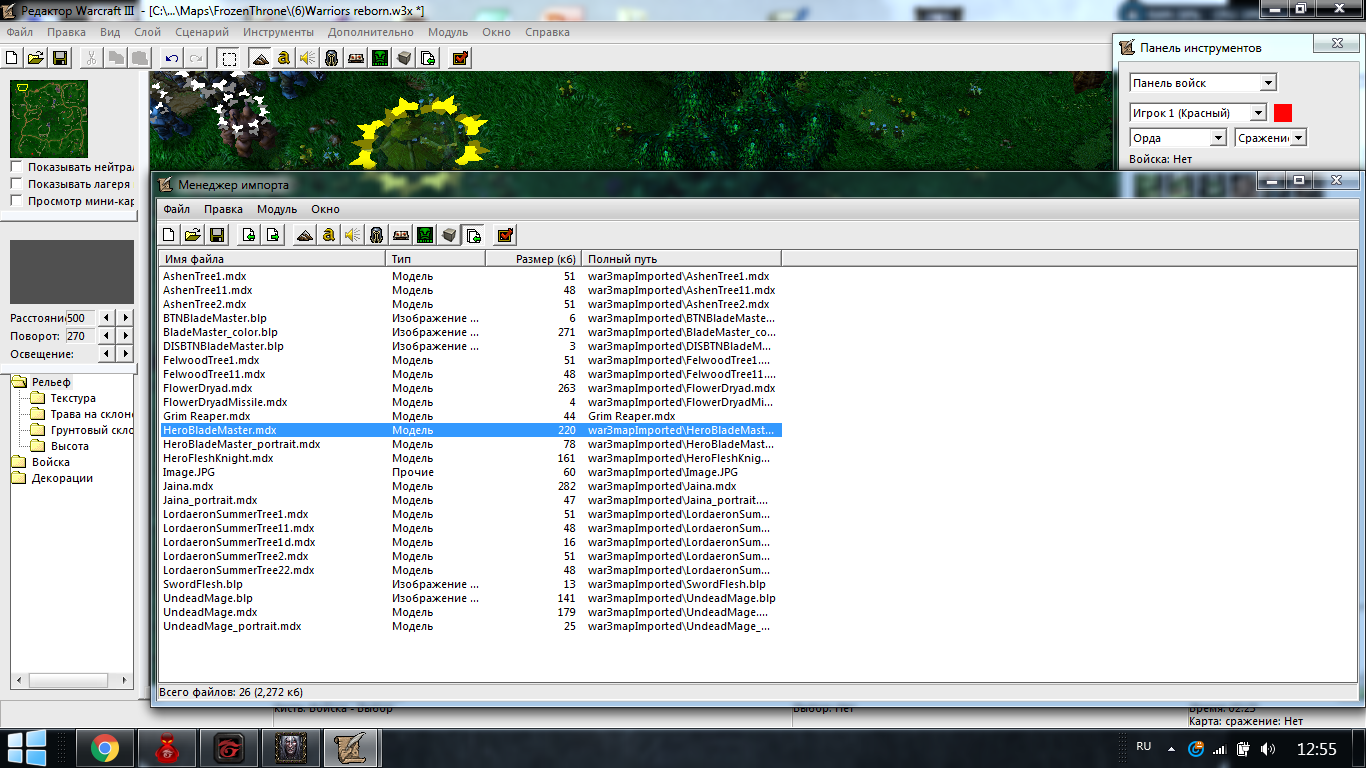Select FlowerDryad.mdx file row
1366x768 pixels.
coord(470,388)
